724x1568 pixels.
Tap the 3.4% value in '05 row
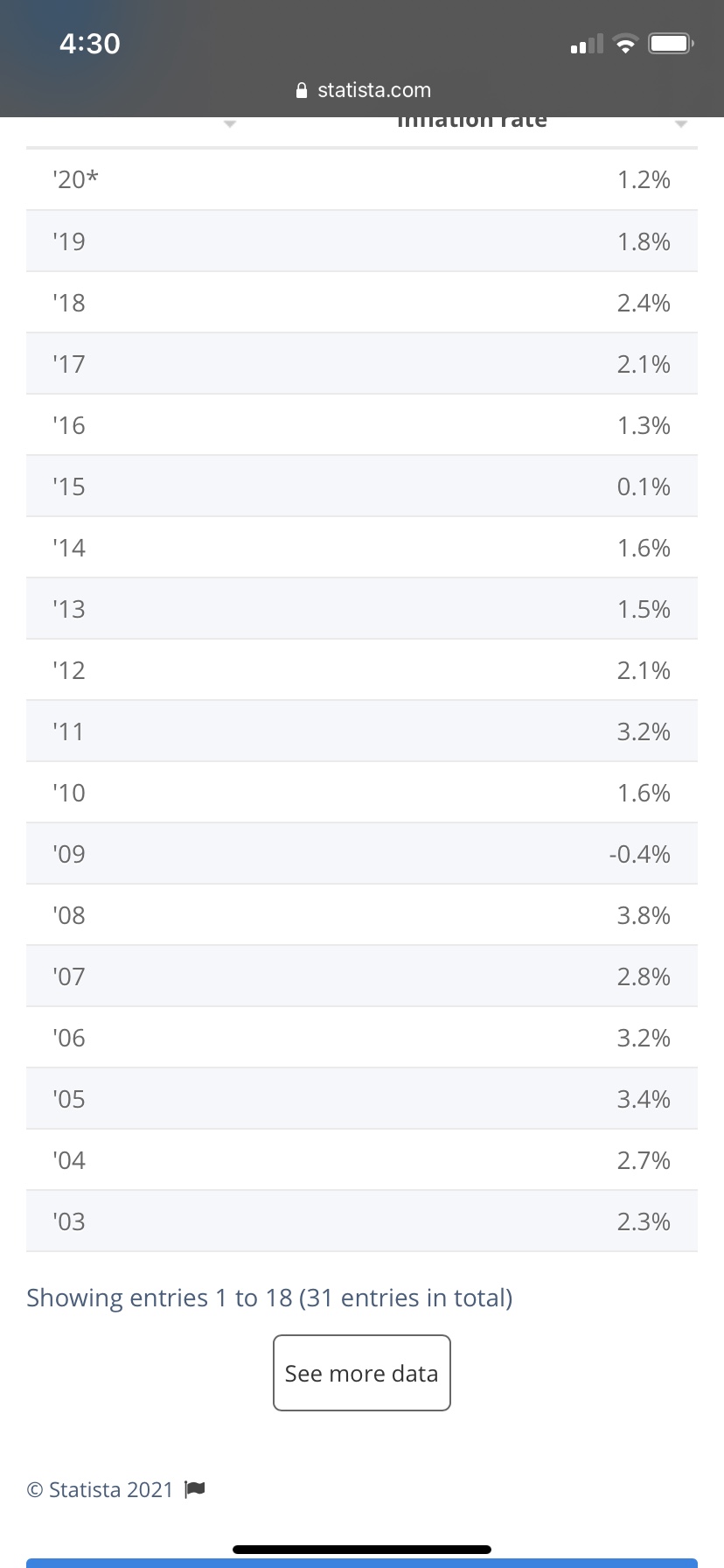pyautogui.click(x=644, y=1099)
